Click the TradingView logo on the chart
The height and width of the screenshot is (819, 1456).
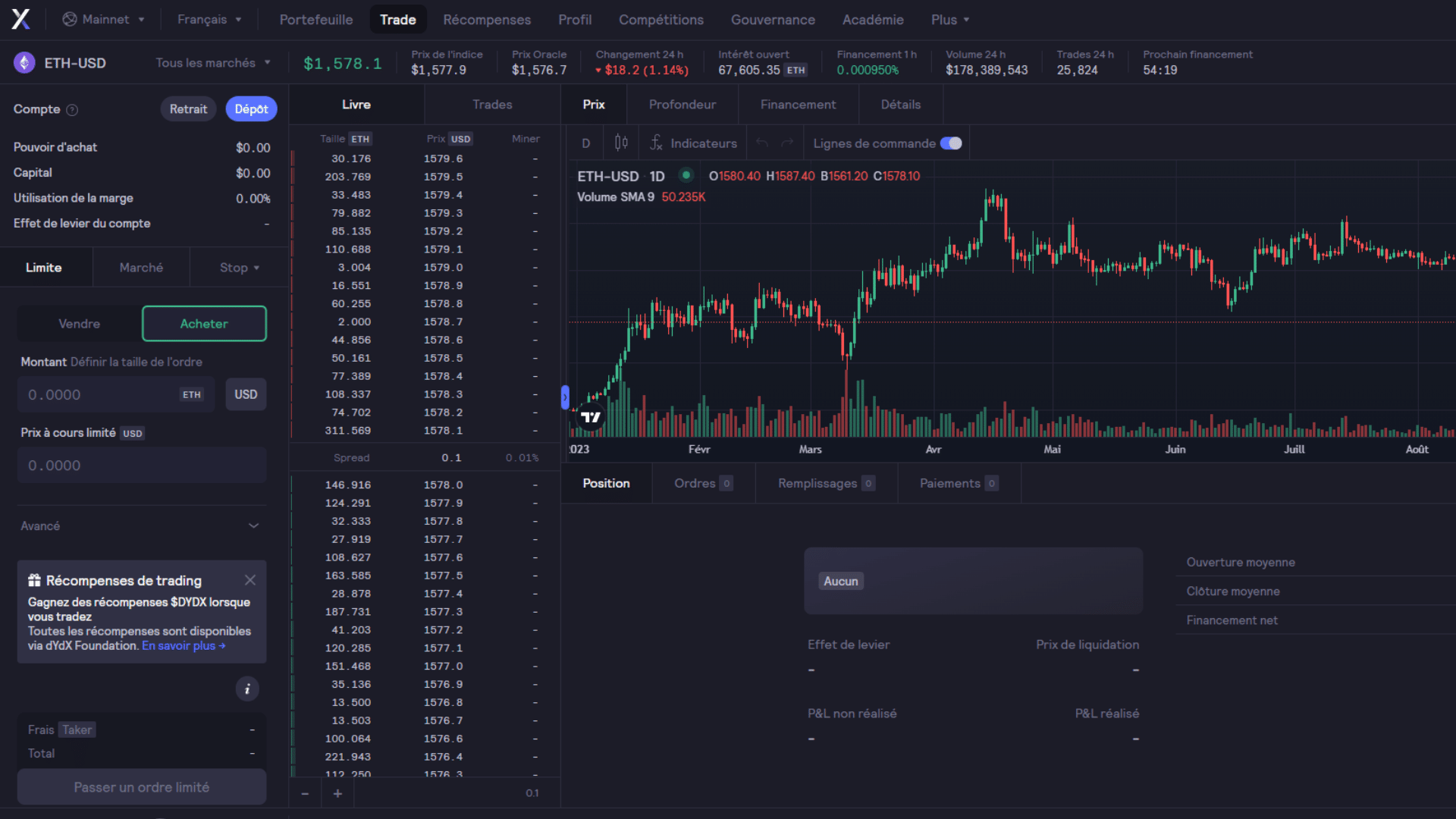point(591,416)
